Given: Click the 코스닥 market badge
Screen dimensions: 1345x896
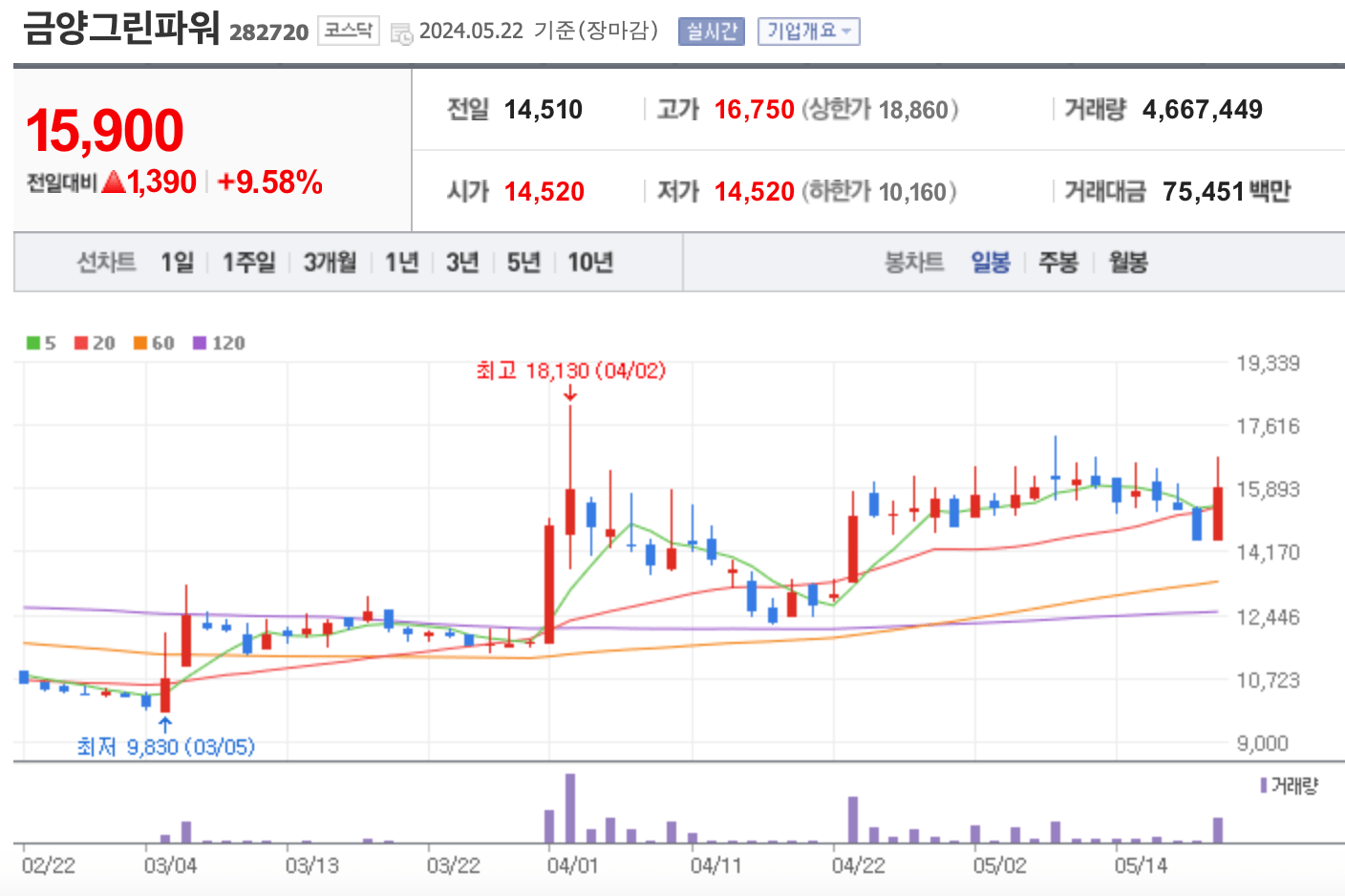Looking at the screenshot, I should click(349, 31).
